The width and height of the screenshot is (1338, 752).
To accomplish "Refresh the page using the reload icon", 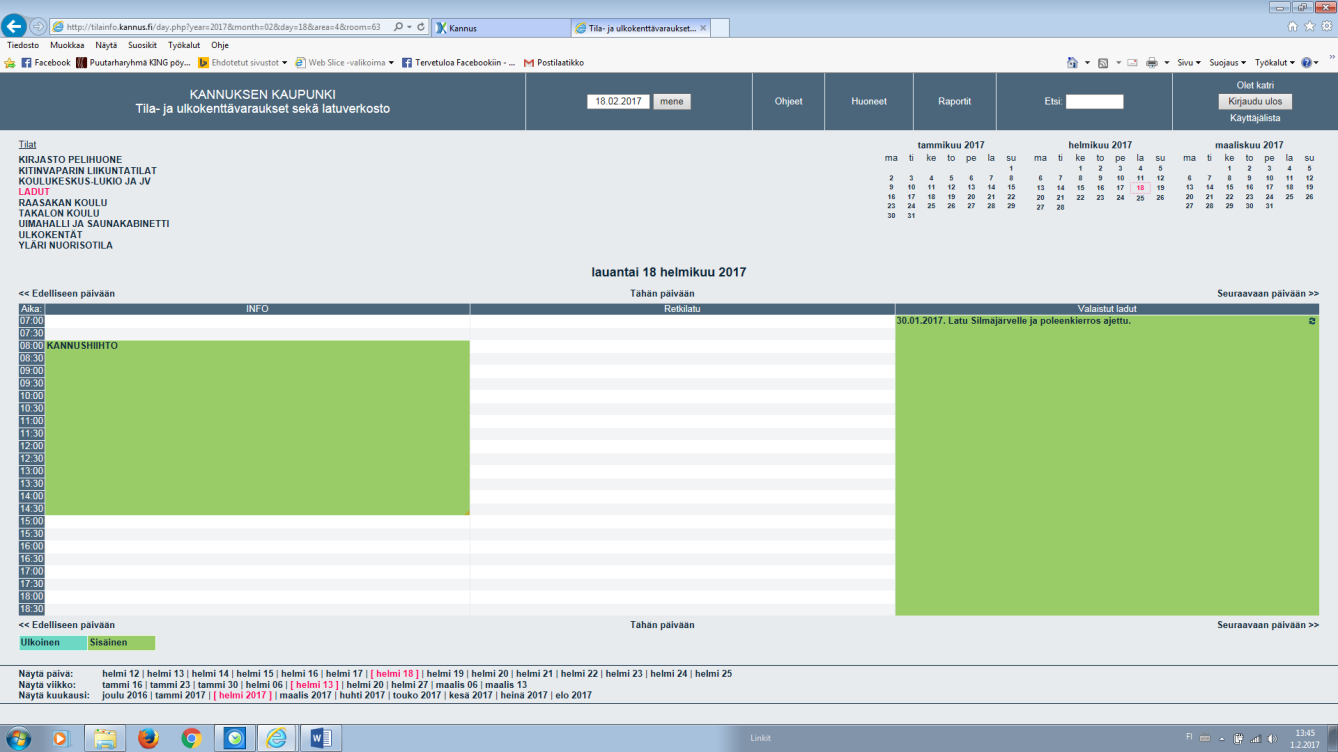I will click(420, 27).
